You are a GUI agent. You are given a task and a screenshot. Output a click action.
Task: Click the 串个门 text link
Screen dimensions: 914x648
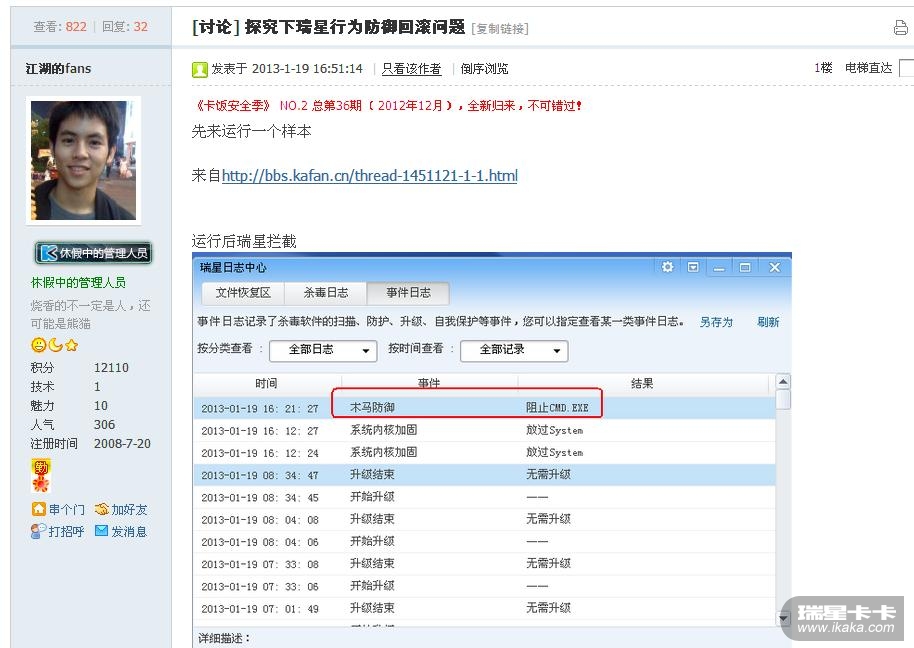[x=66, y=510]
